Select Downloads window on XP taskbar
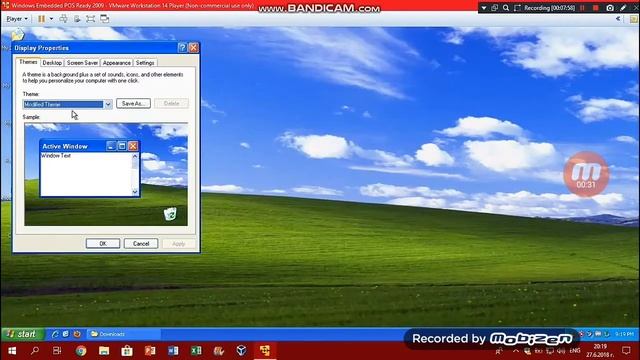Viewport: 640px width, 360px height. coord(124,334)
